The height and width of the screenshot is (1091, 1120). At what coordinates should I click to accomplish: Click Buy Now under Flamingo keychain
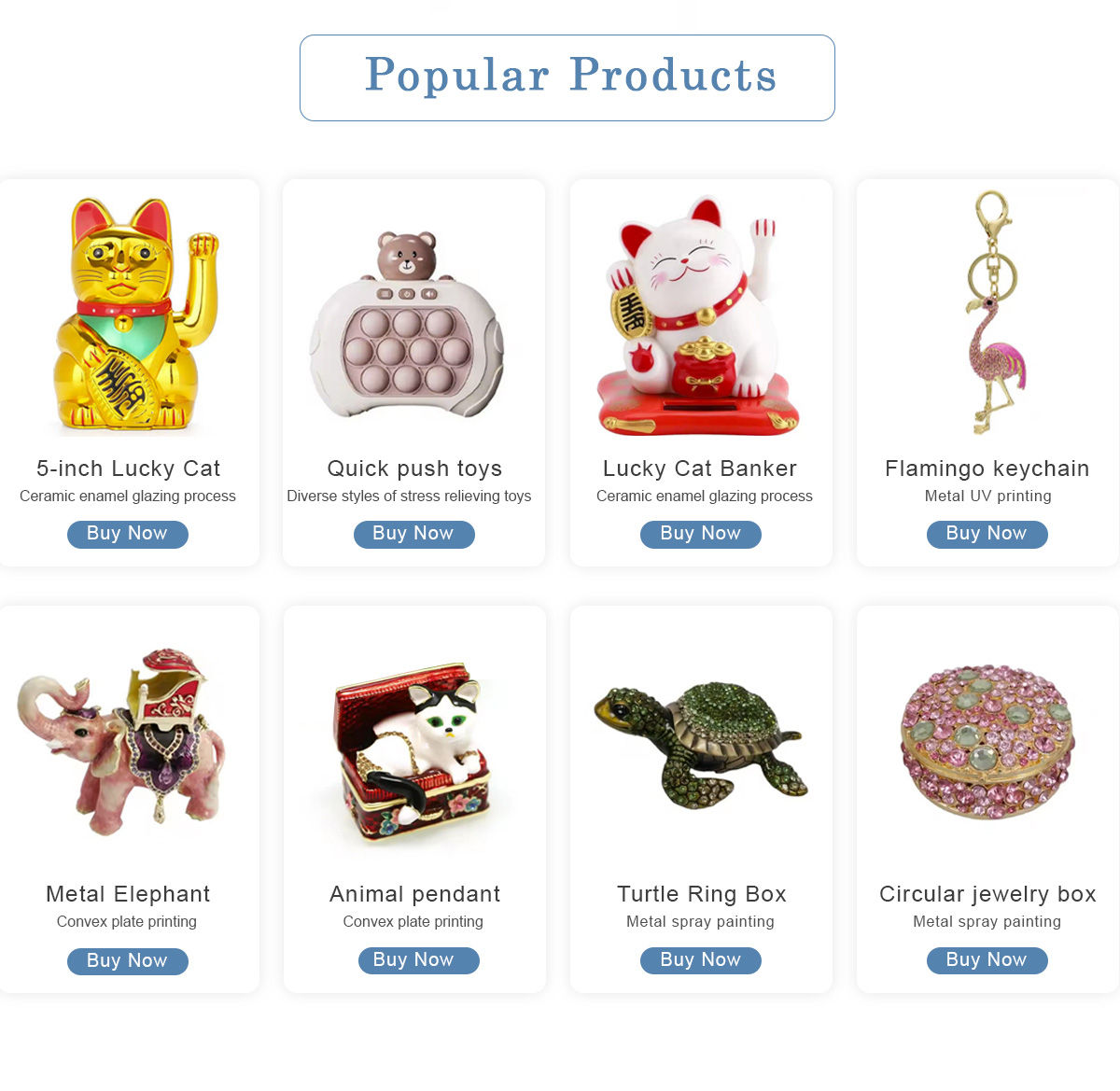(x=987, y=534)
